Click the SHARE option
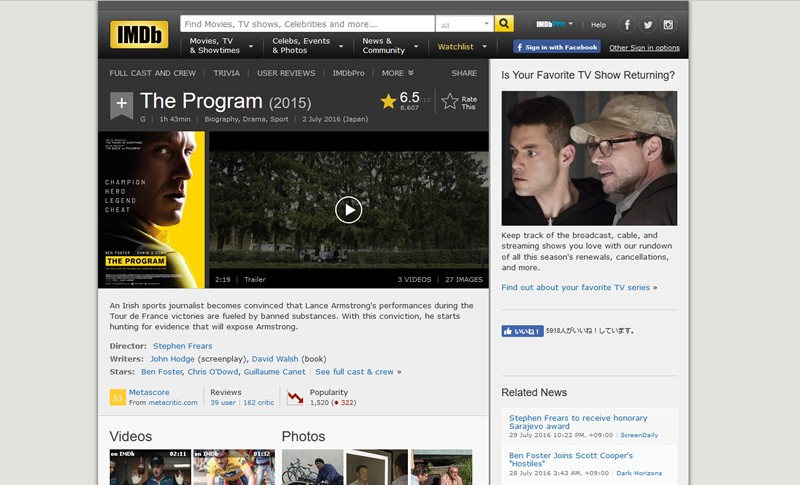Image resolution: width=800 pixels, height=485 pixels. point(464,73)
